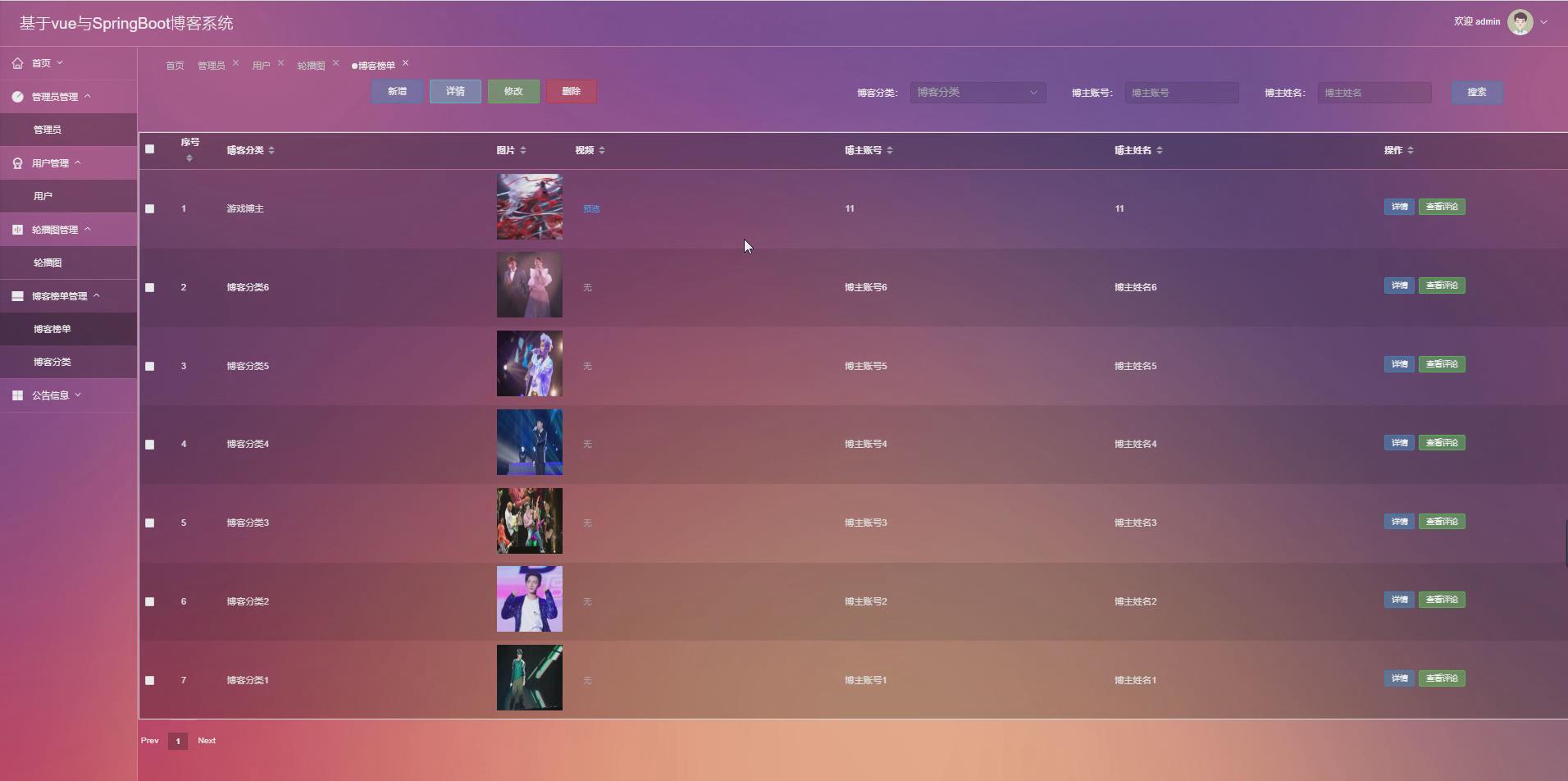Image resolution: width=1568 pixels, height=781 pixels.
Task: Switch to the 首页 breadcrumb tab
Action: pos(175,66)
